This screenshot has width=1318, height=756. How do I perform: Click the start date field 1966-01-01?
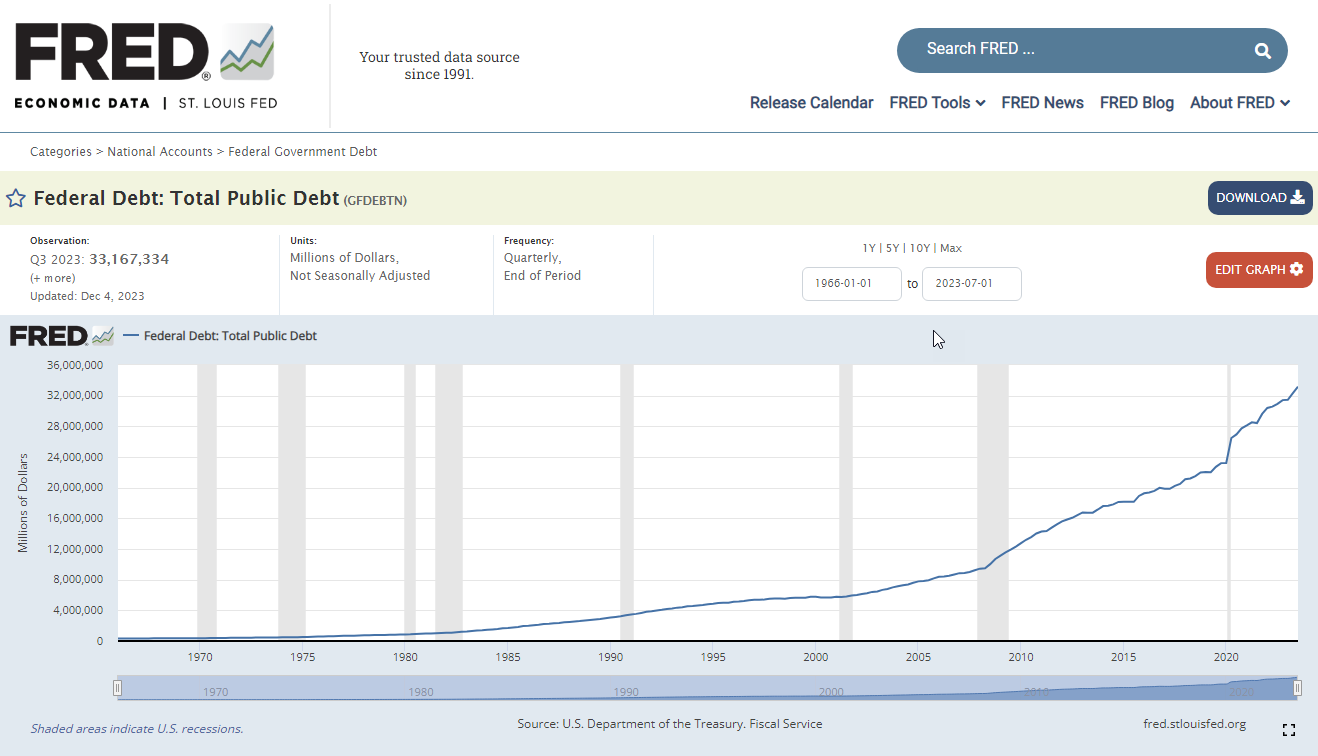[x=852, y=284]
